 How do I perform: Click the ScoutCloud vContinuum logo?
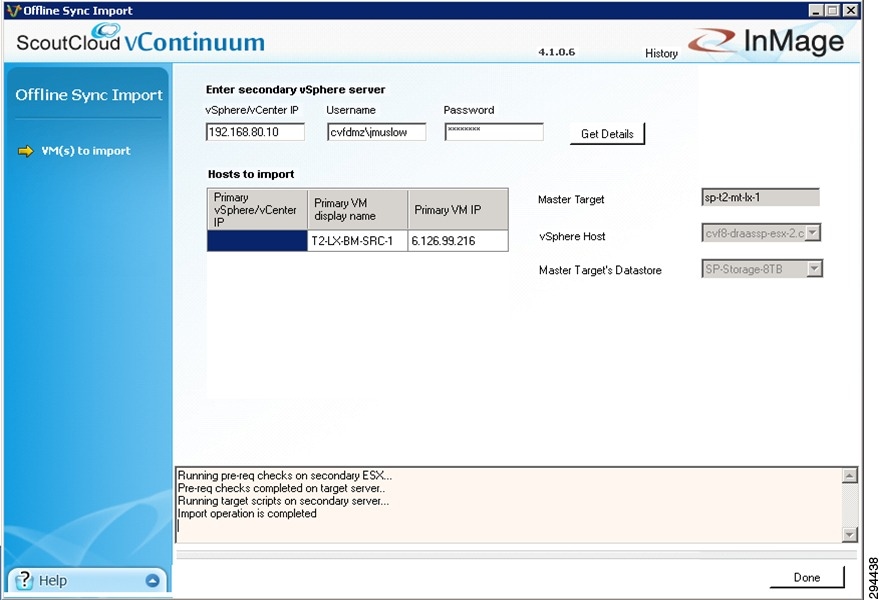tap(140, 39)
